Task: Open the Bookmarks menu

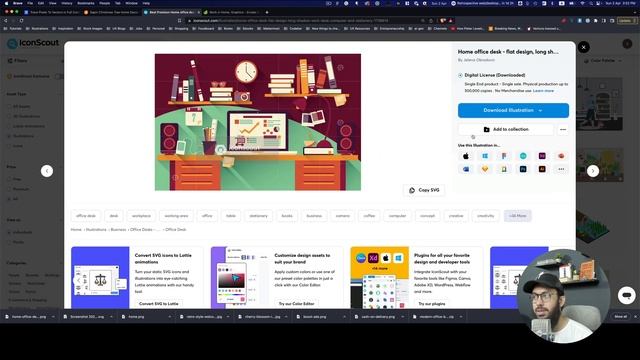Action: pos(86,3)
